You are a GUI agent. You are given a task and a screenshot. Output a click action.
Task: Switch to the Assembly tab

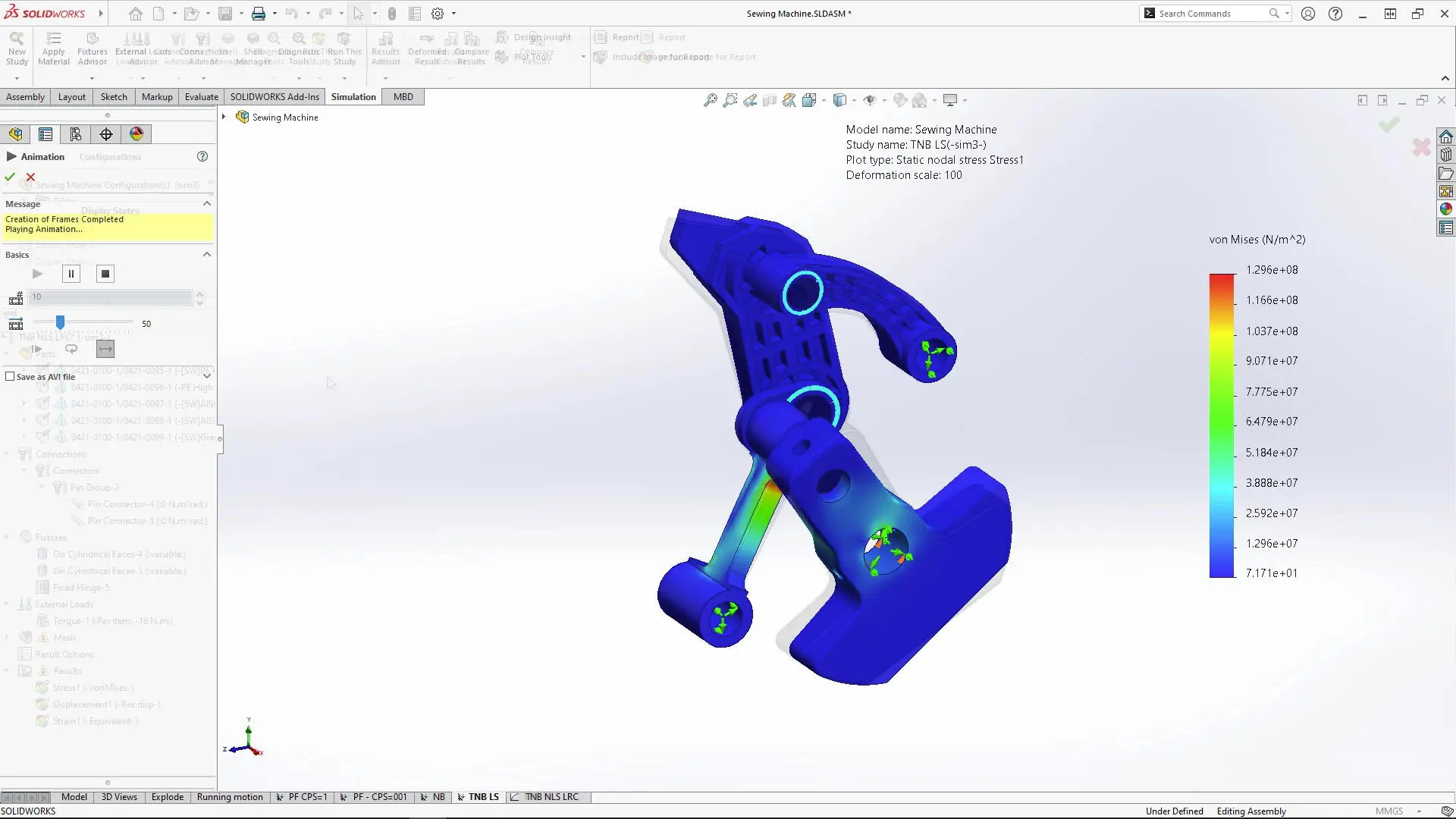click(26, 96)
